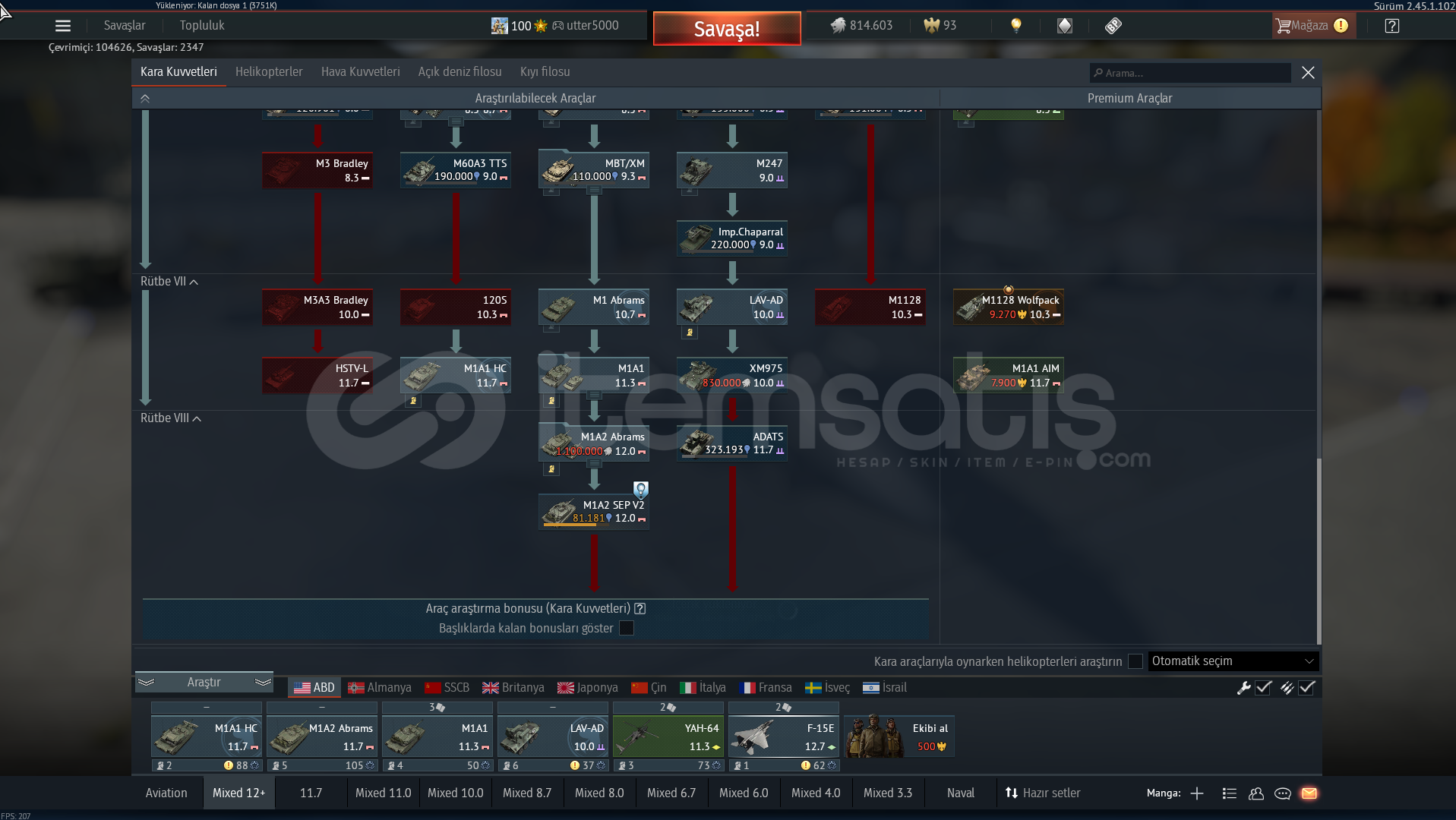Select the M1A1 AIM premium vehicle
The height and width of the screenshot is (820, 1456).
point(1009,375)
